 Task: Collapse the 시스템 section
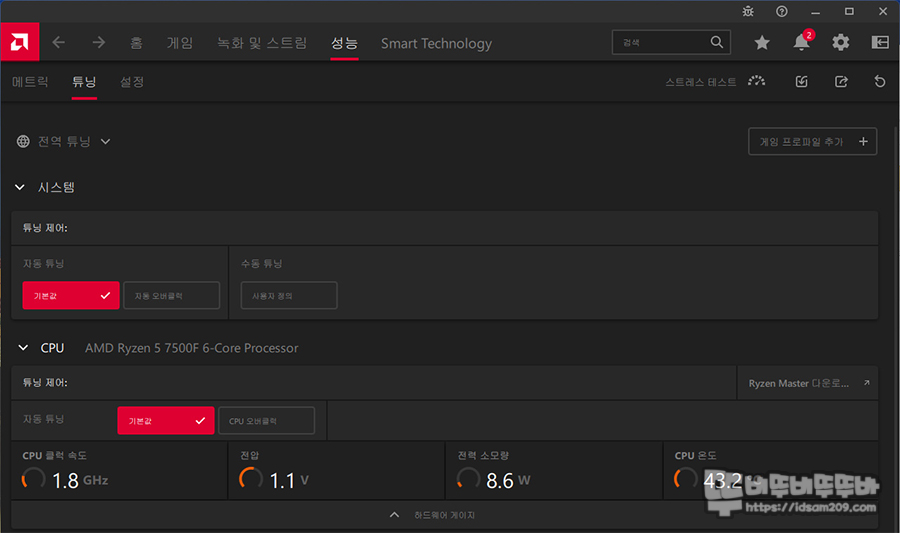pyautogui.click(x=20, y=187)
